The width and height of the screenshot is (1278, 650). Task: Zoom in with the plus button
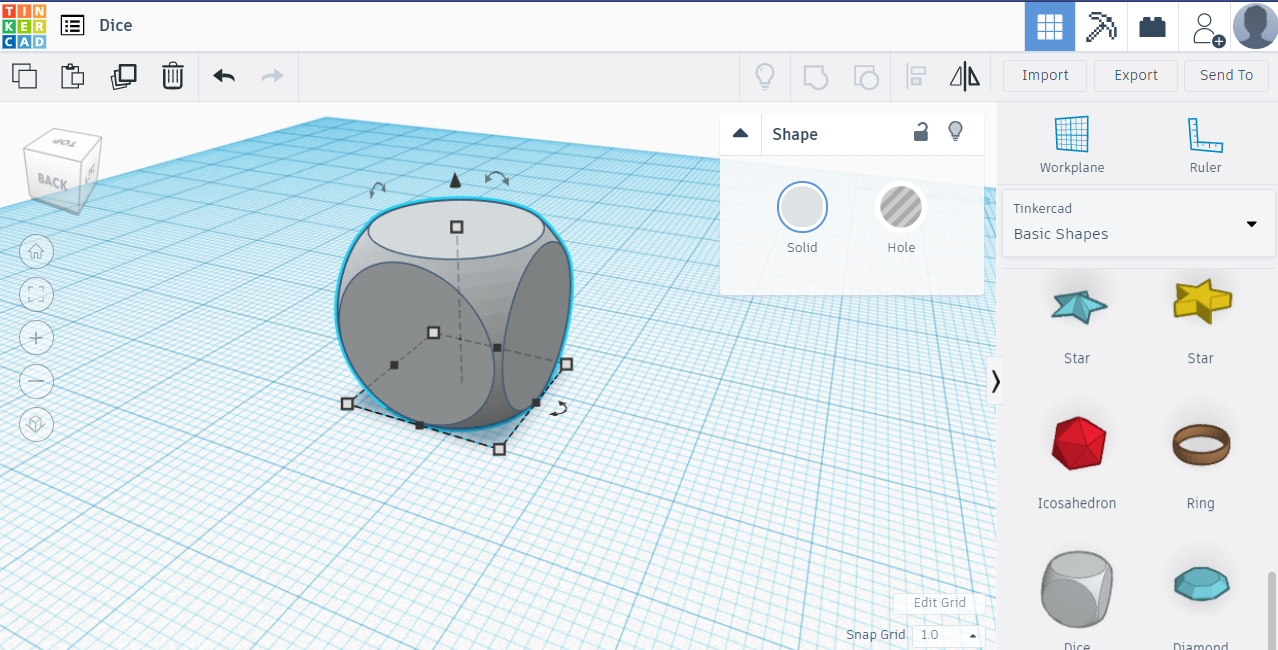[x=37, y=338]
